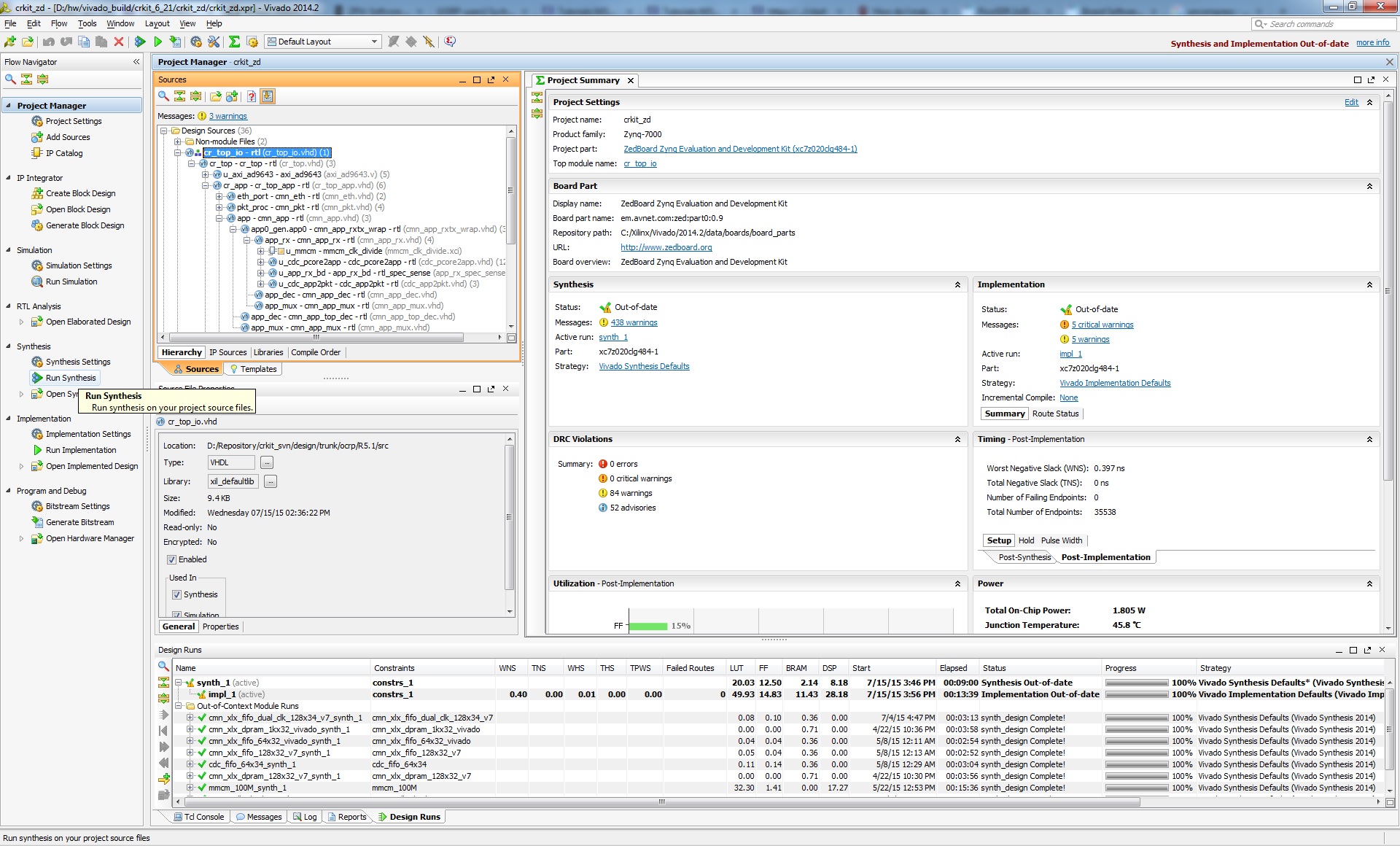The width and height of the screenshot is (1400, 846).
Task: Click Create New Runs yellow arrow plus icon
Action: click(x=163, y=779)
